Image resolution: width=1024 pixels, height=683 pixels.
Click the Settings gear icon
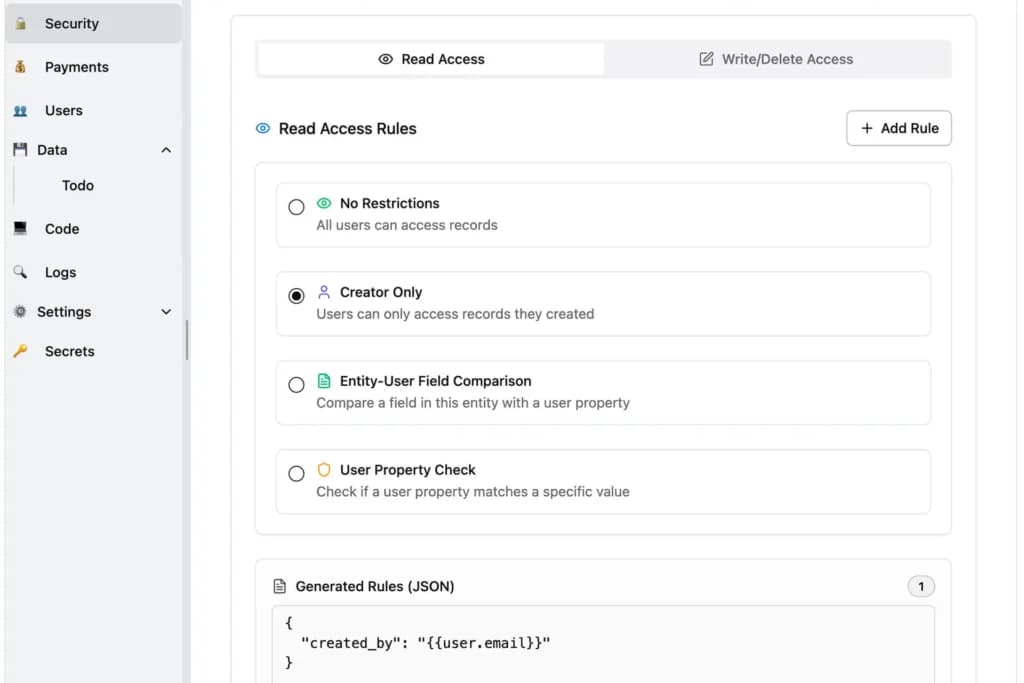[20, 311]
